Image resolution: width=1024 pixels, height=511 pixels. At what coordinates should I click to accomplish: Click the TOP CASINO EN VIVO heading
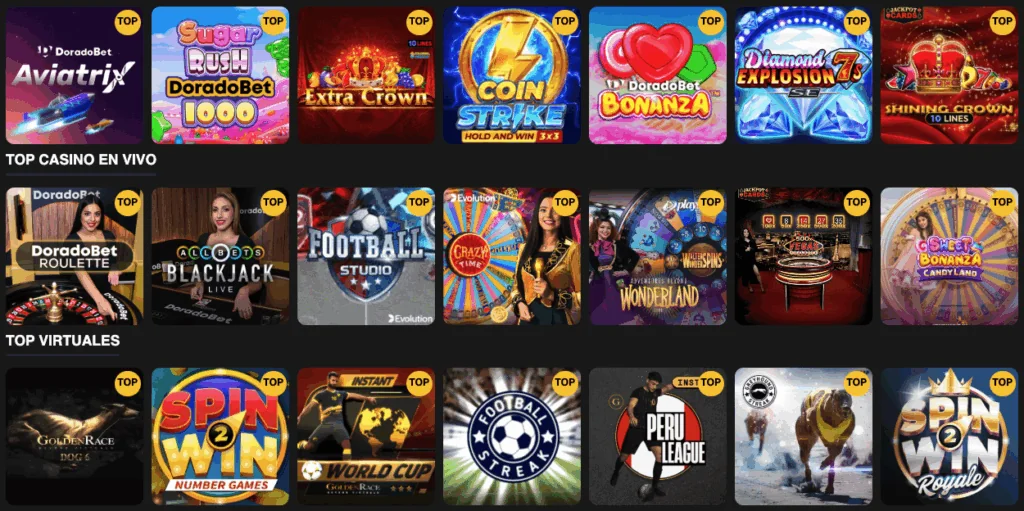click(x=81, y=159)
